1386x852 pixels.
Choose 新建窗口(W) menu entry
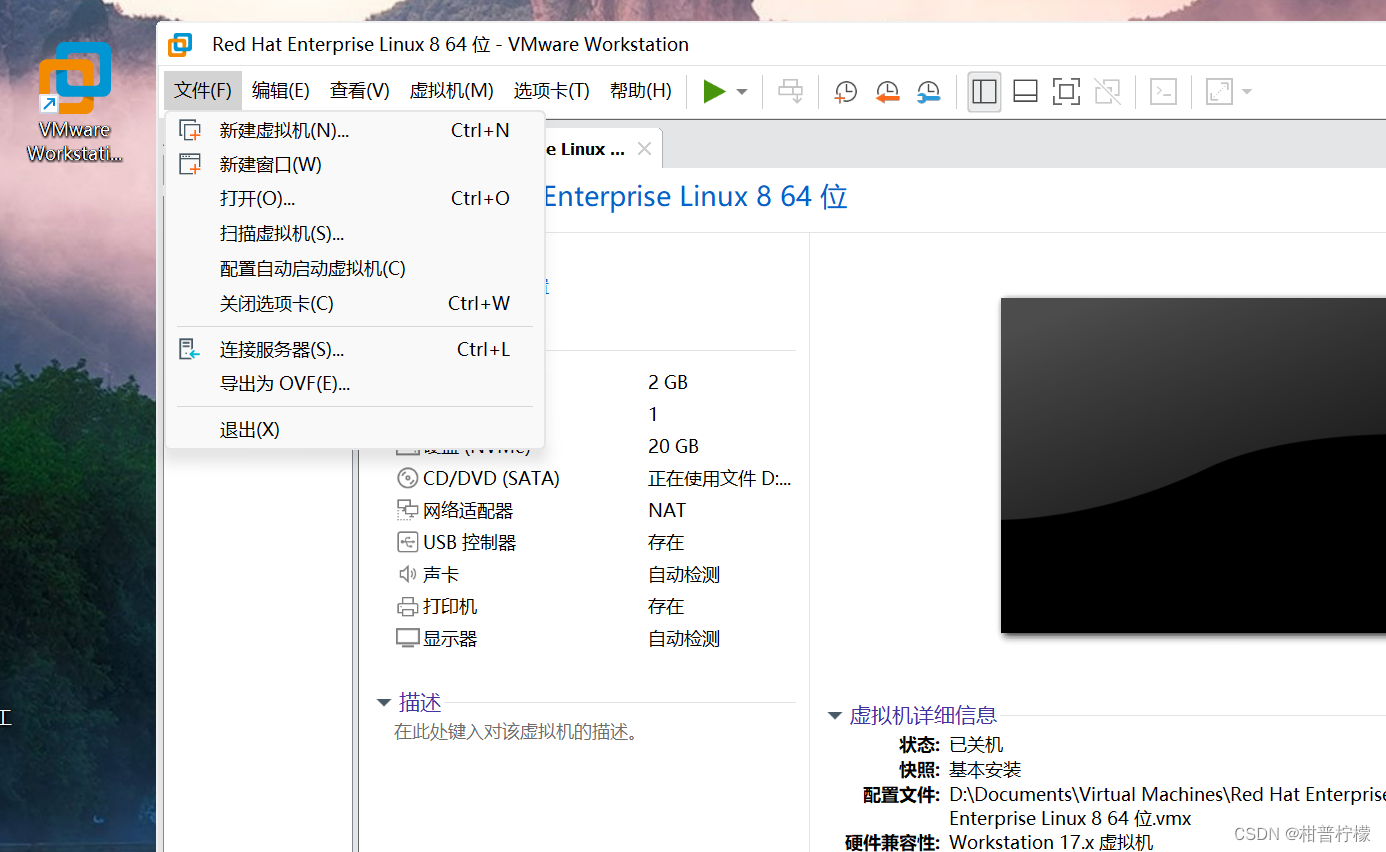click(x=355, y=164)
